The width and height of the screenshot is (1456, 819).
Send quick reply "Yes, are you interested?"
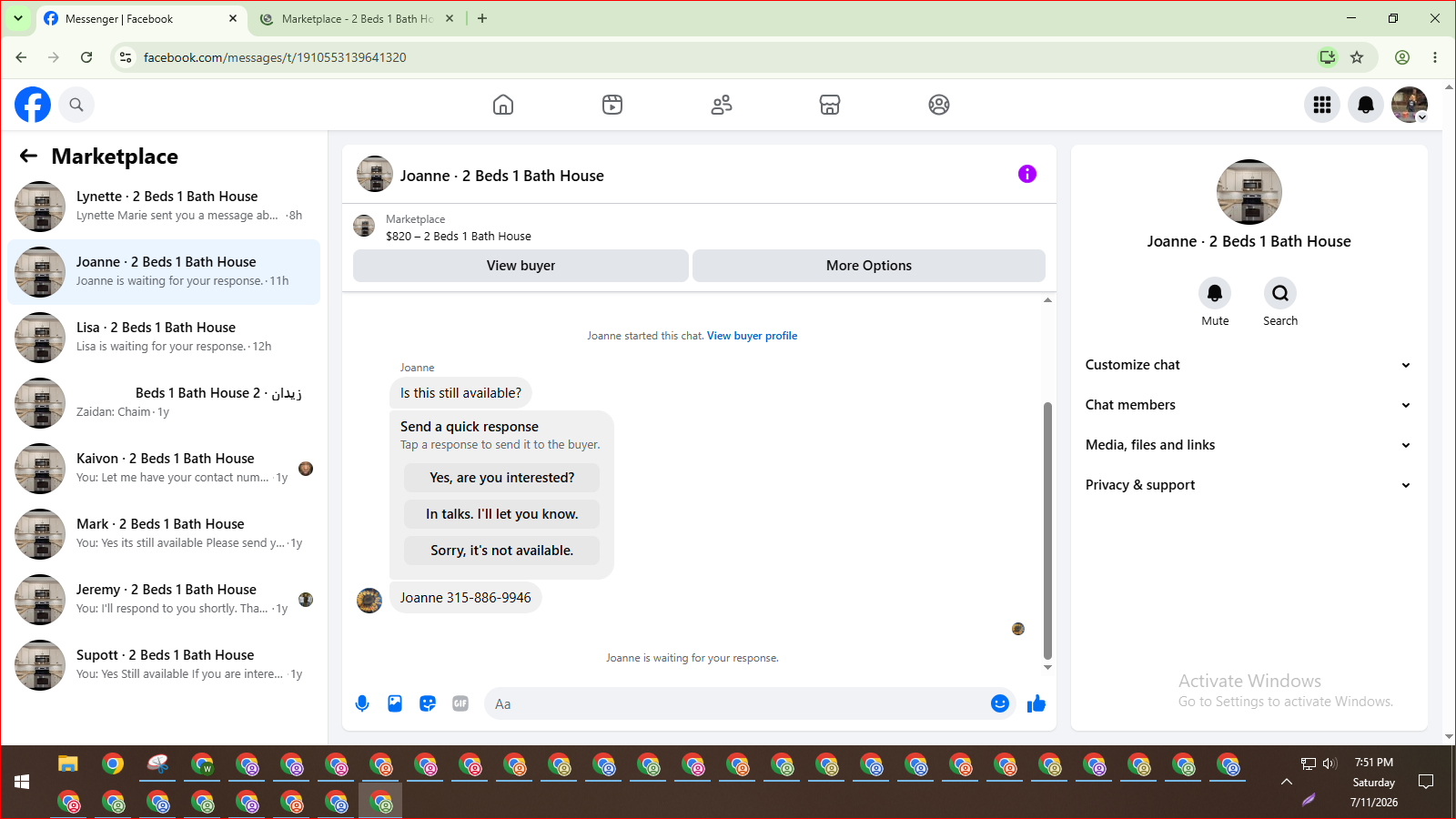pos(501,478)
